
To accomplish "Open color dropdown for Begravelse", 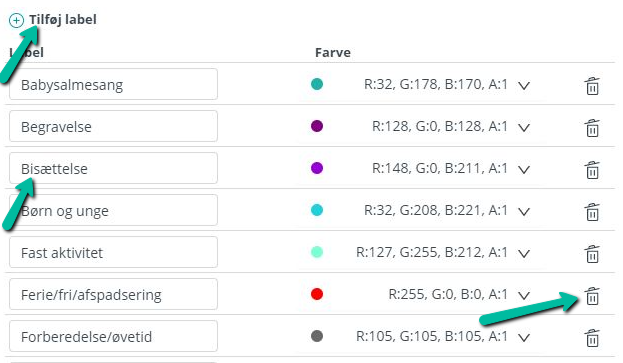I will click(524, 128).
